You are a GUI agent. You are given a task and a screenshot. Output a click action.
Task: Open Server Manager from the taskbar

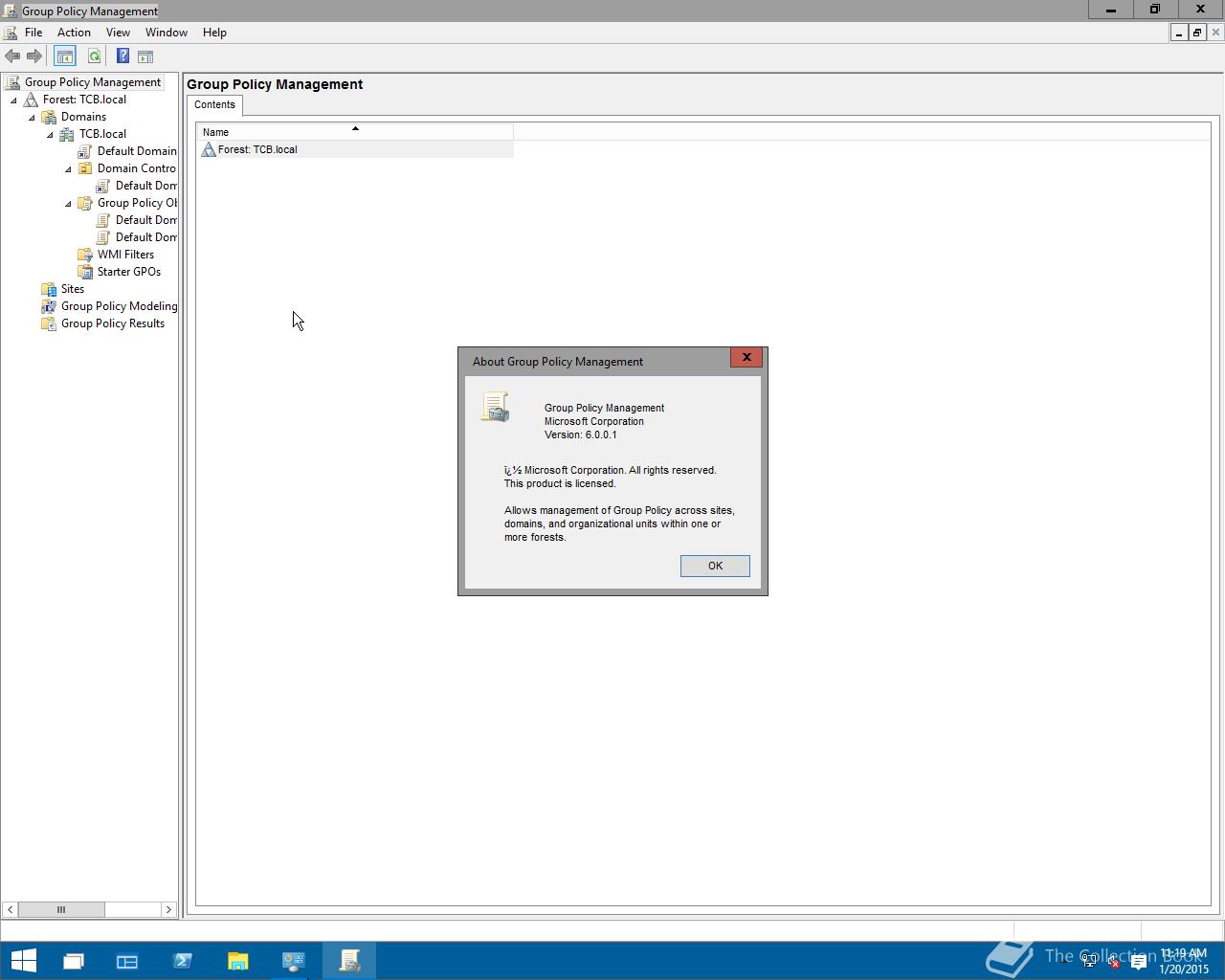click(127, 960)
